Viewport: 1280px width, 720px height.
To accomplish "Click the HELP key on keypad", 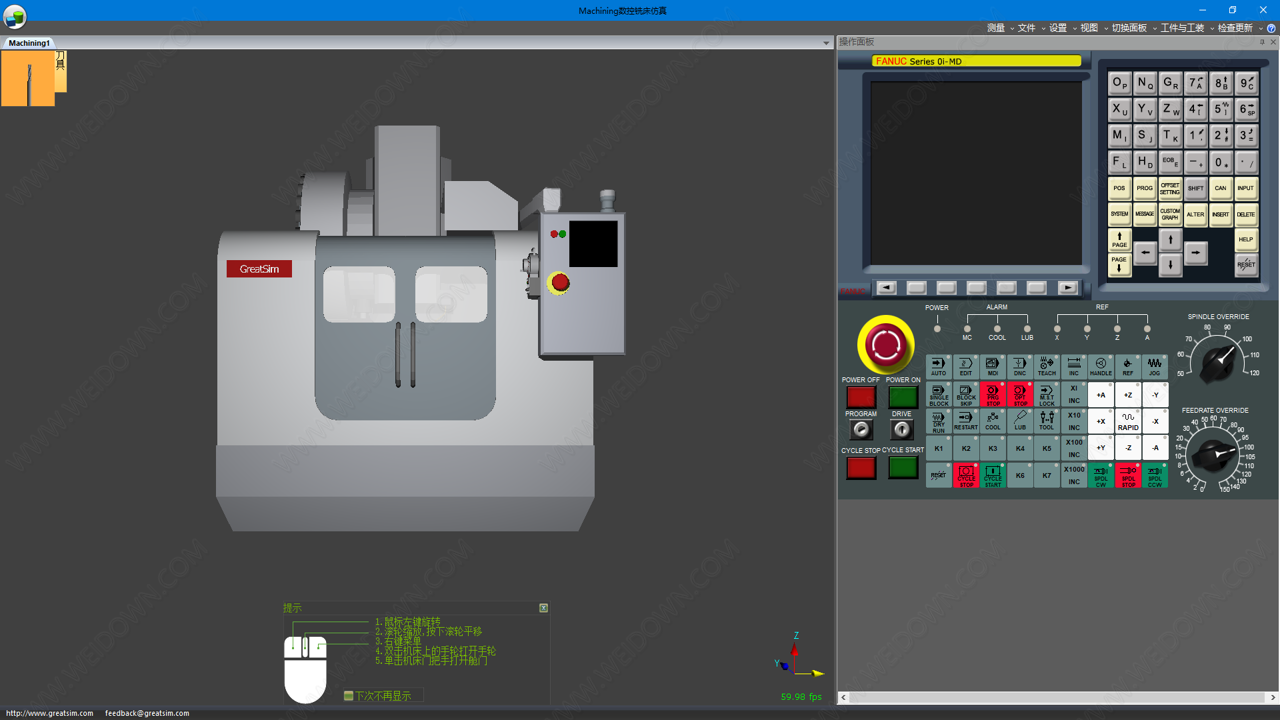I will [x=1245, y=239].
